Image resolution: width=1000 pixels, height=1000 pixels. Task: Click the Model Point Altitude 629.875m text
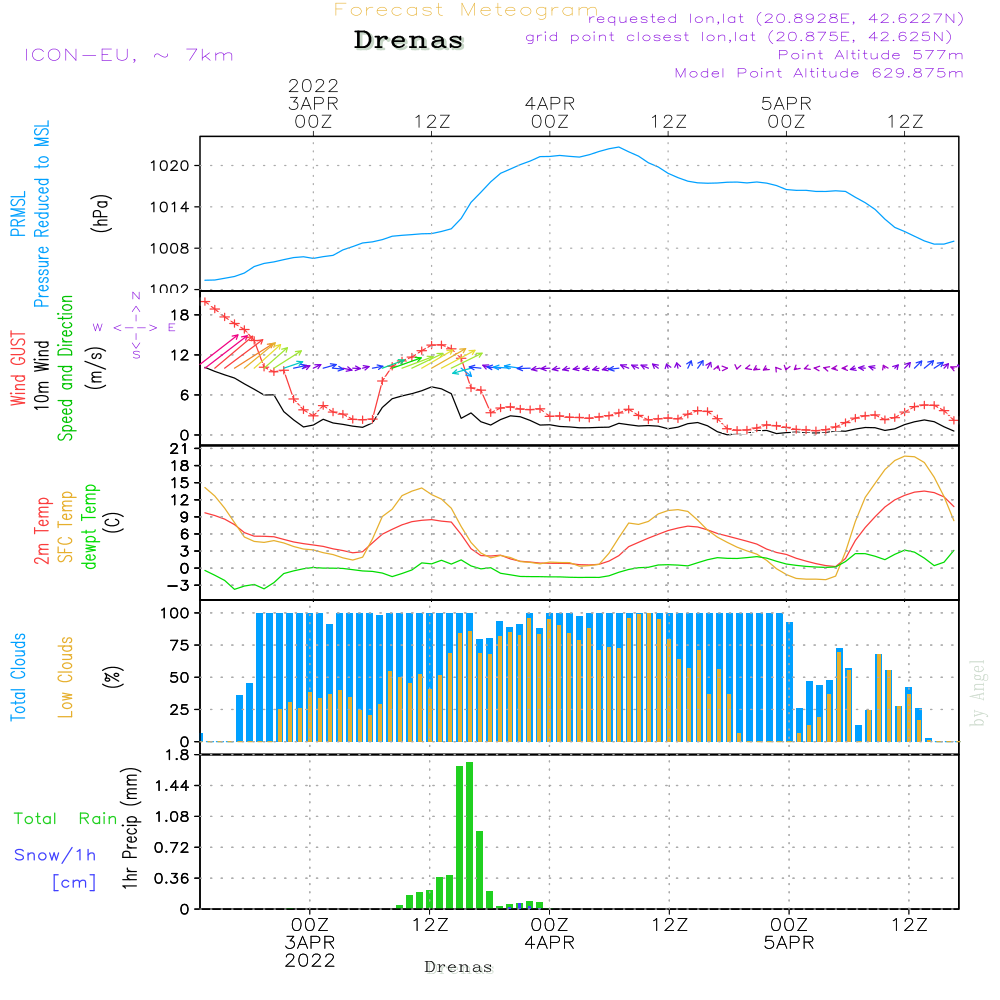point(819,73)
